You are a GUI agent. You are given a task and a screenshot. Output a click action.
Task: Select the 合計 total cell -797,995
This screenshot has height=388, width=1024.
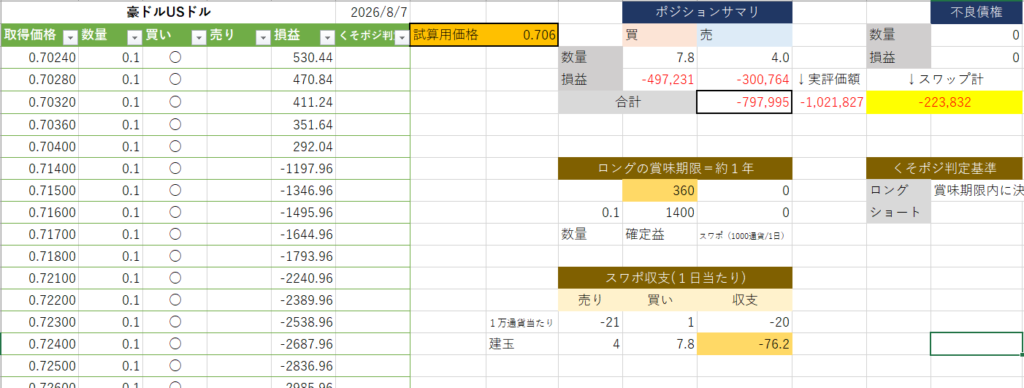pyautogui.click(x=744, y=102)
